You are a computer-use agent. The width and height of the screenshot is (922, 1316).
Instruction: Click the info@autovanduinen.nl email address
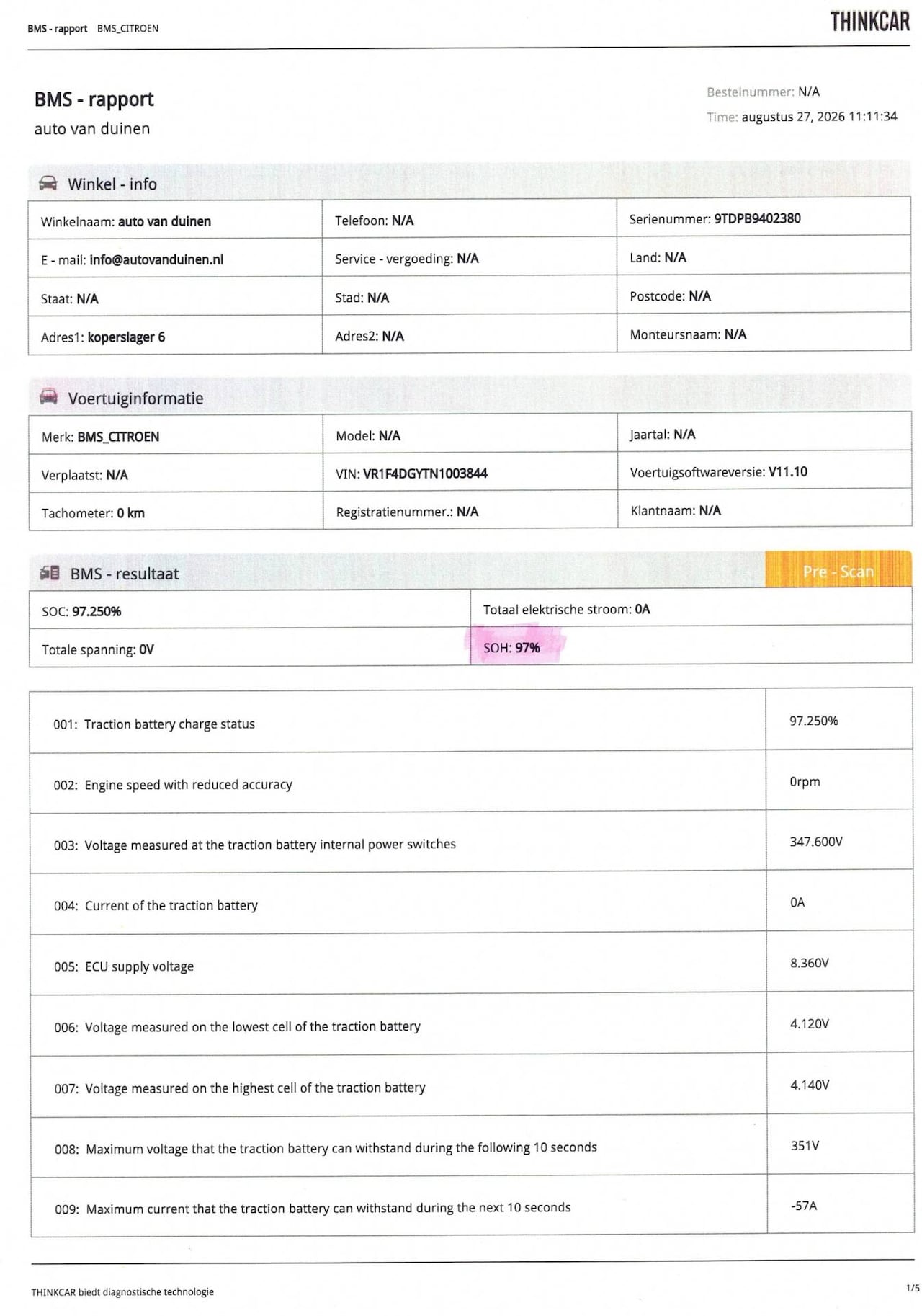pyautogui.click(x=156, y=259)
